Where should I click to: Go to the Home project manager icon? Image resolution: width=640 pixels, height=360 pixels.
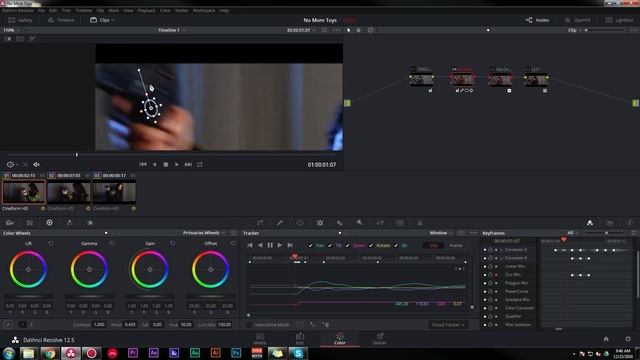click(606, 339)
